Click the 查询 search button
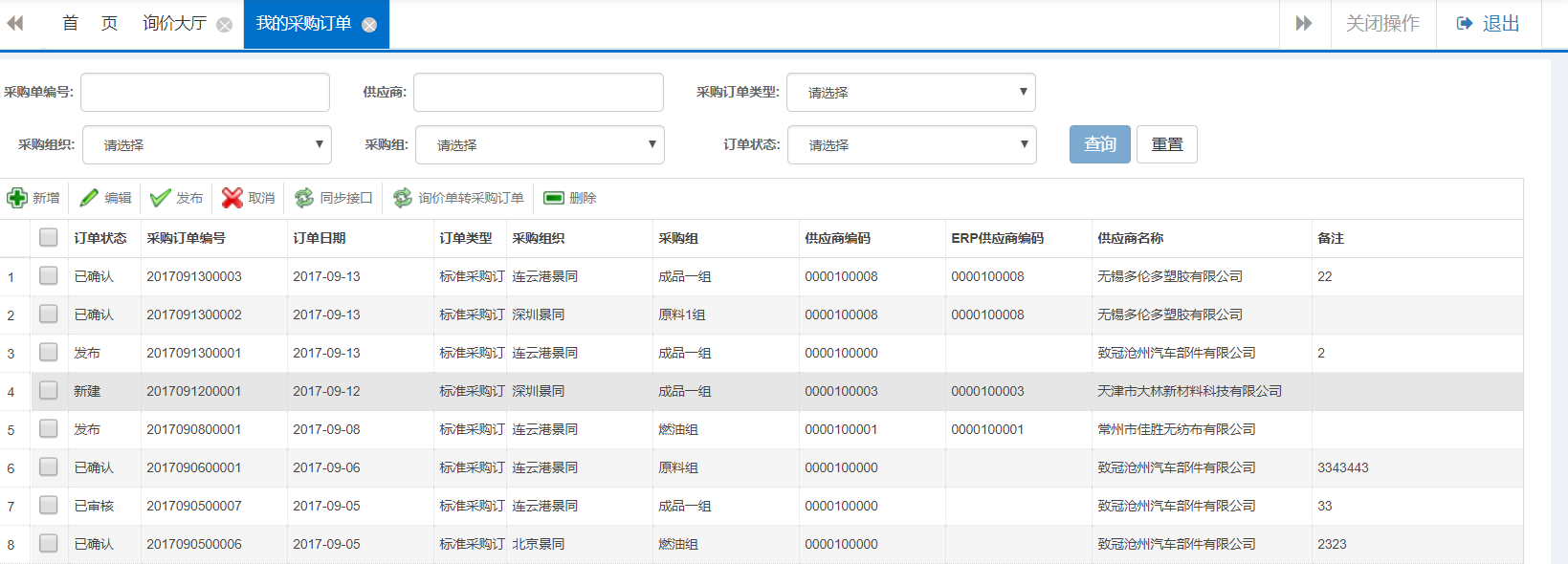 coord(1100,144)
